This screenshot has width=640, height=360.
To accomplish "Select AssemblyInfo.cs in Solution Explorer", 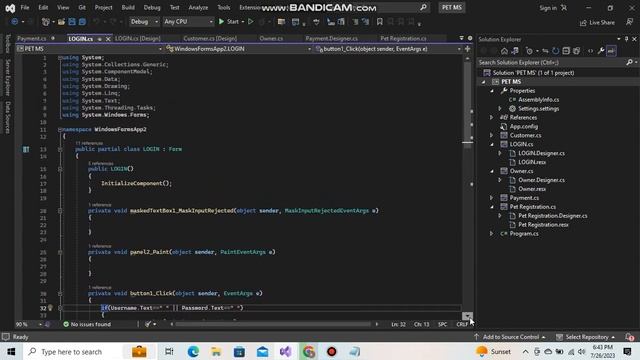I will [539, 100].
